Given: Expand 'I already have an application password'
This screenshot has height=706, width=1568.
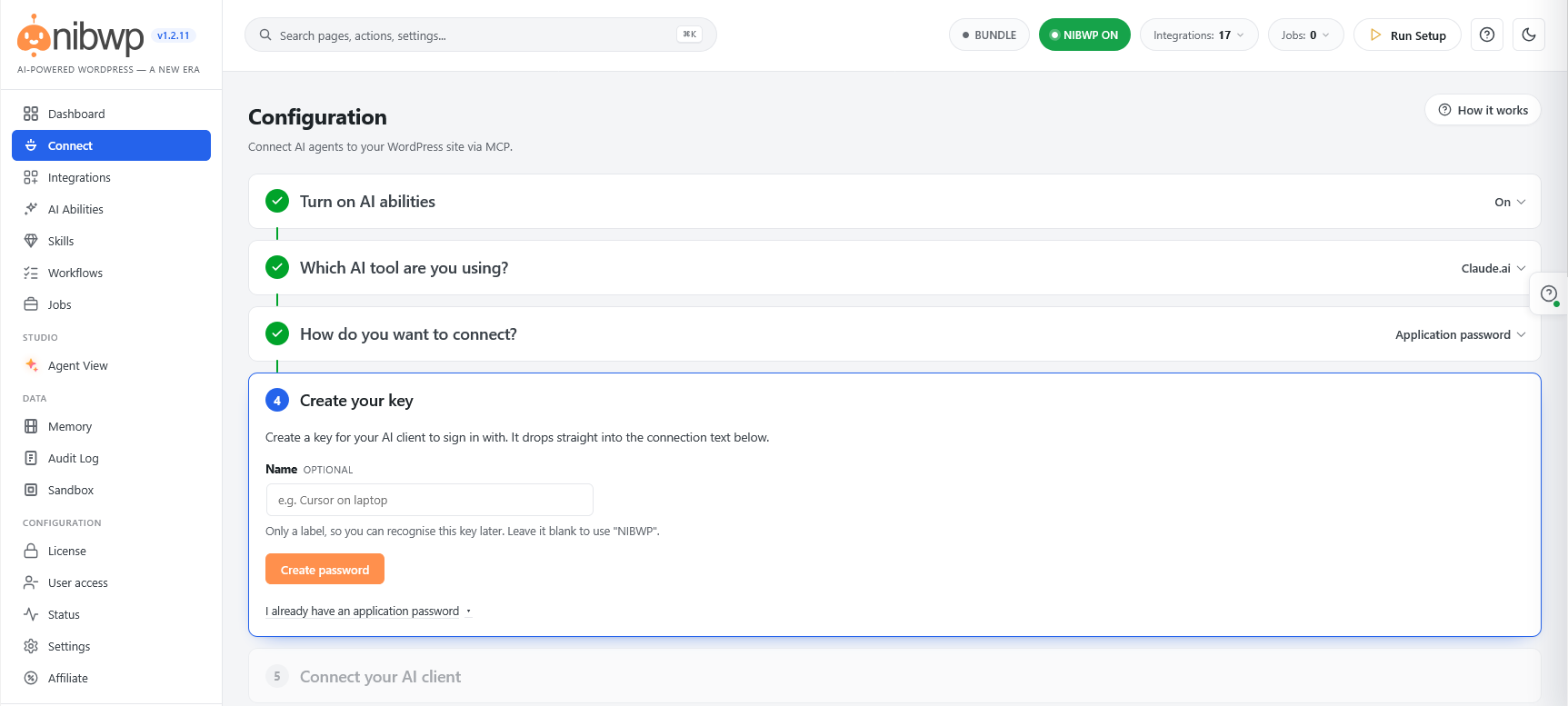Looking at the screenshot, I should (368, 612).
